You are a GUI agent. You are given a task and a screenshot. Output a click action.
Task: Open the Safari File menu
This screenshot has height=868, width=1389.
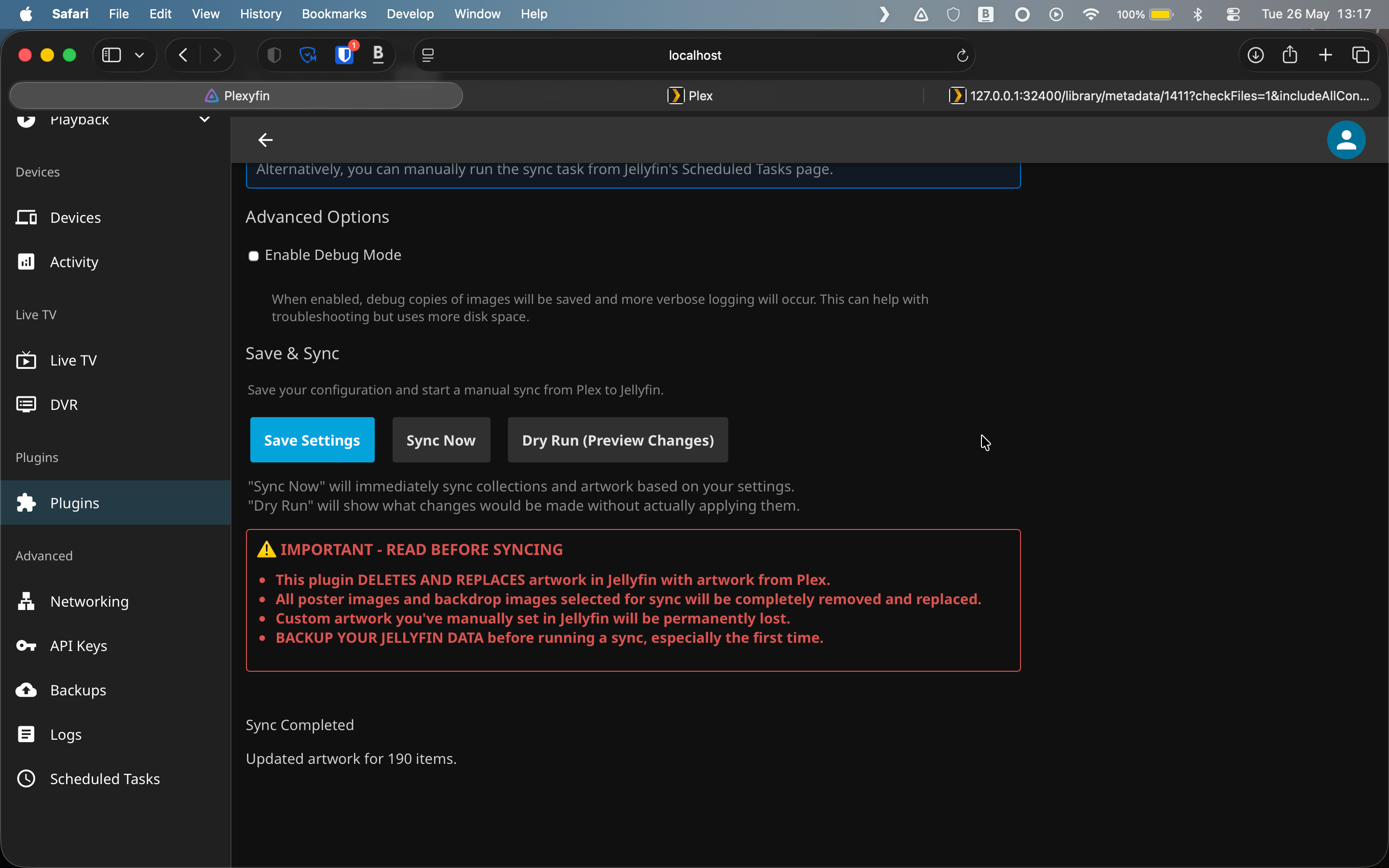pyautogui.click(x=119, y=14)
